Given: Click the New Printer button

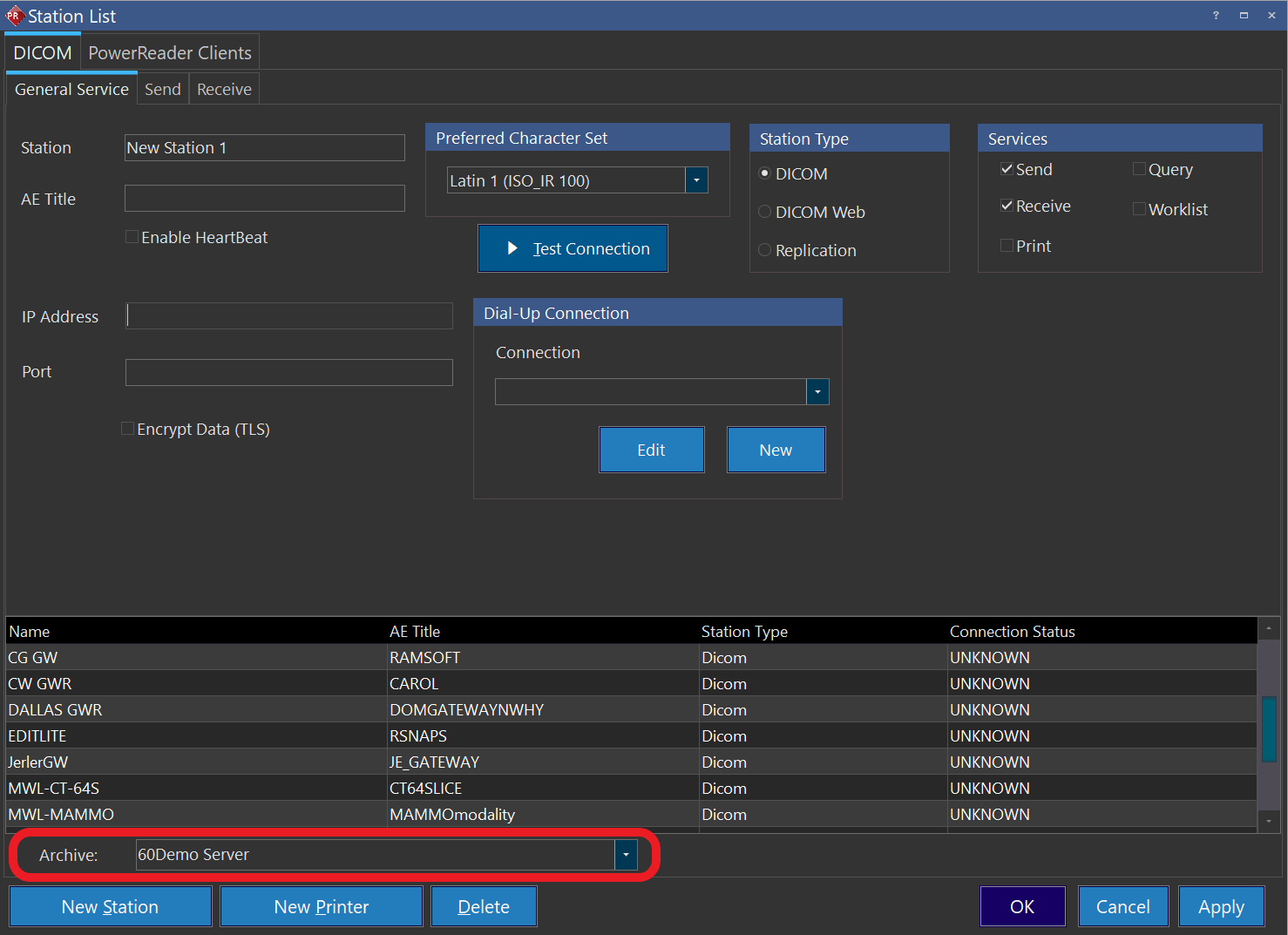Looking at the screenshot, I should click(321, 906).
